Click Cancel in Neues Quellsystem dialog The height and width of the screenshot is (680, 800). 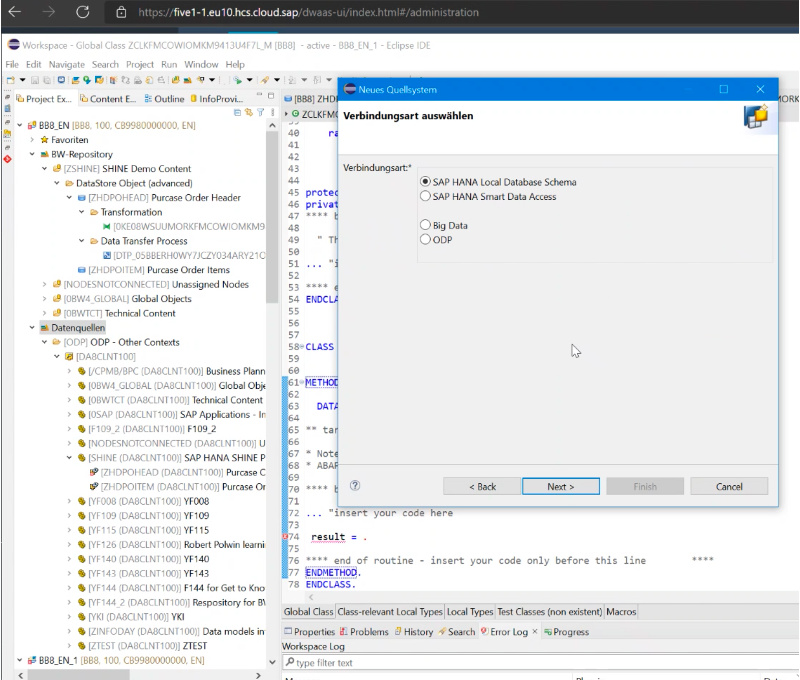[x=729, y=486]
